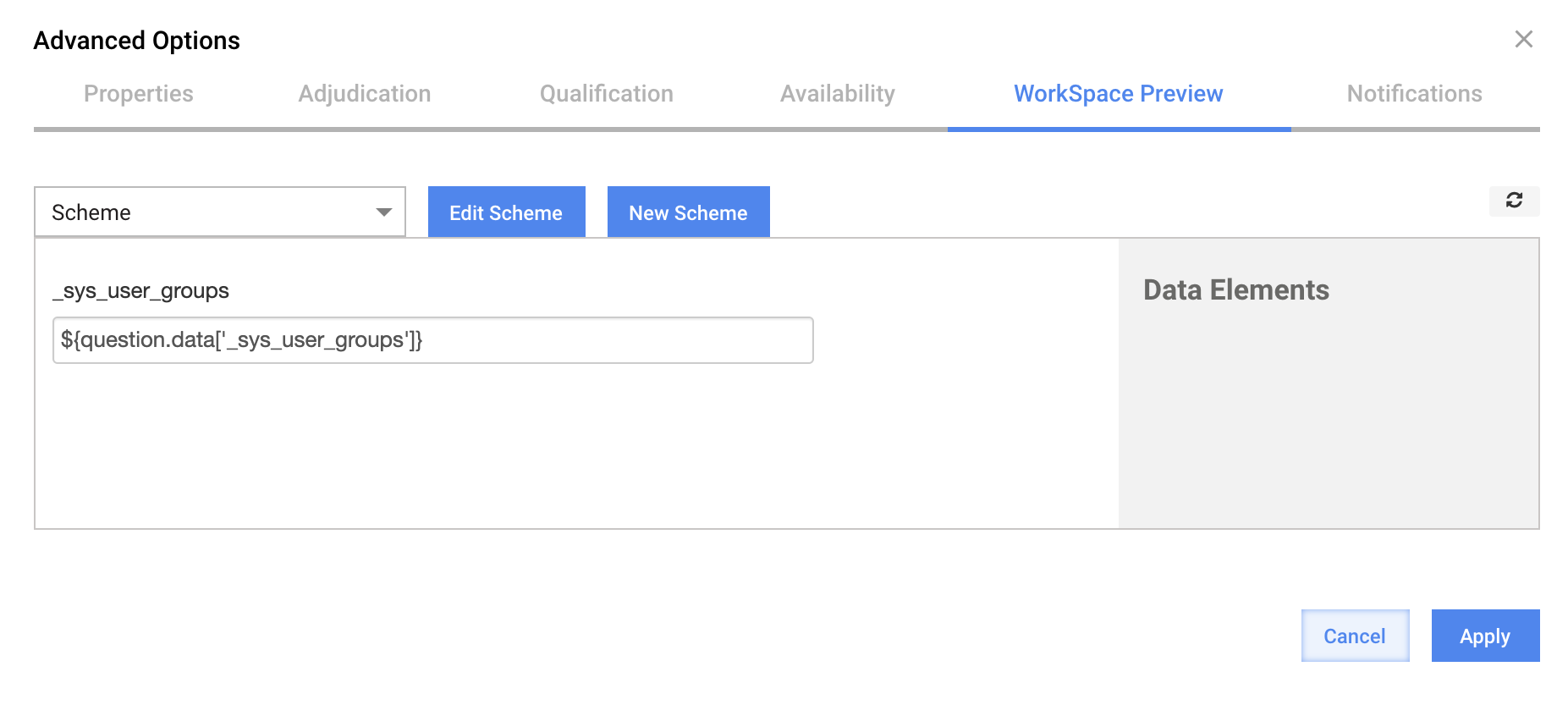Click the refresh icon above Data Elements
Screen dimensions: 1568x705
pos(1514,201)
